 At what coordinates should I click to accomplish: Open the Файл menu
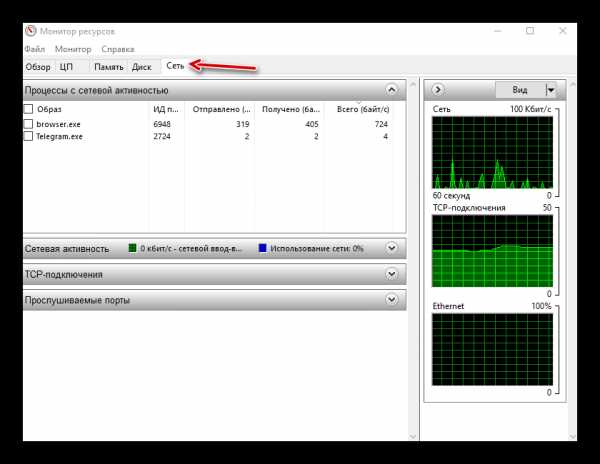34,49
